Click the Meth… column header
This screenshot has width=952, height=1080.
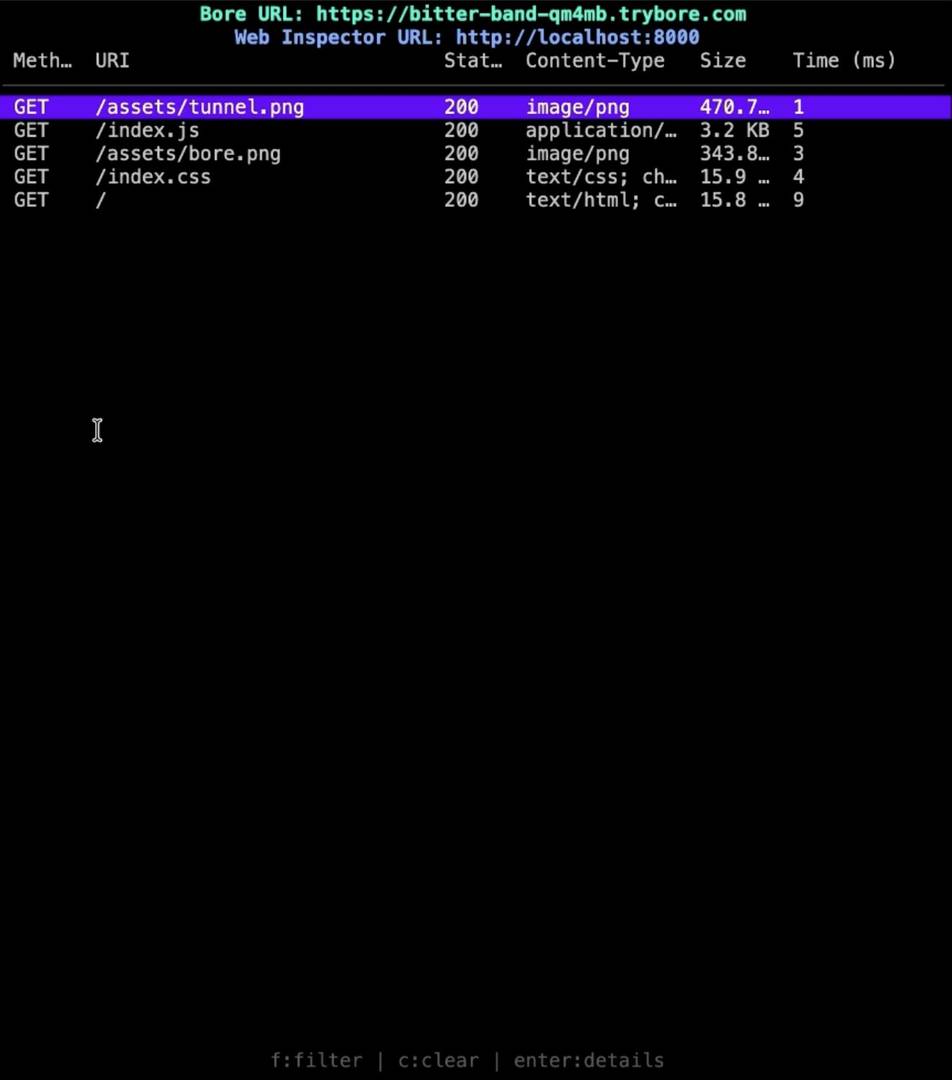coord(43,61)
